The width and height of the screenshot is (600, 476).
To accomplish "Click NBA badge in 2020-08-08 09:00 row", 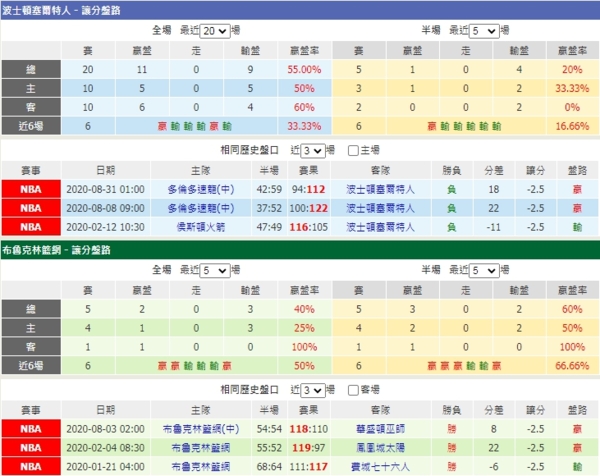I will [31, 208].
